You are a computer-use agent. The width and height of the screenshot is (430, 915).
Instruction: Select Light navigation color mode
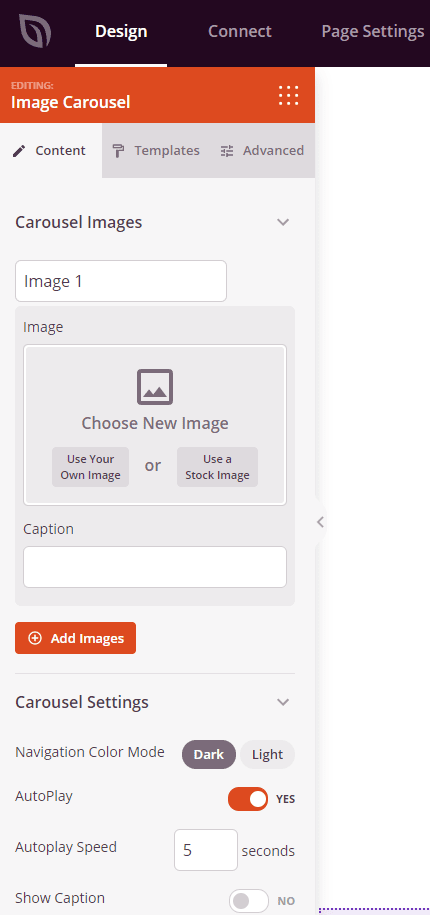tap(268, 755)
